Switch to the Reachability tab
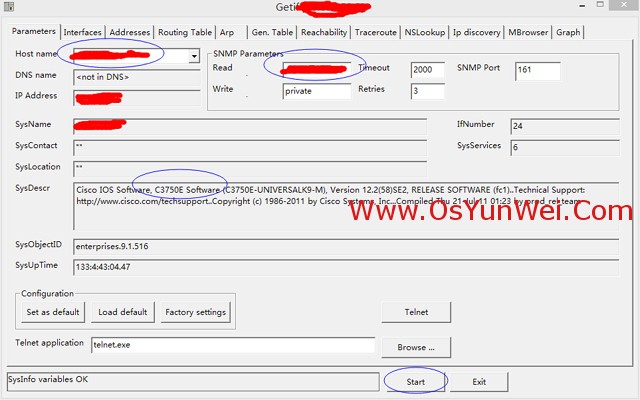The width and height of the screenshot is (640, 400). (x=324, y=32)
